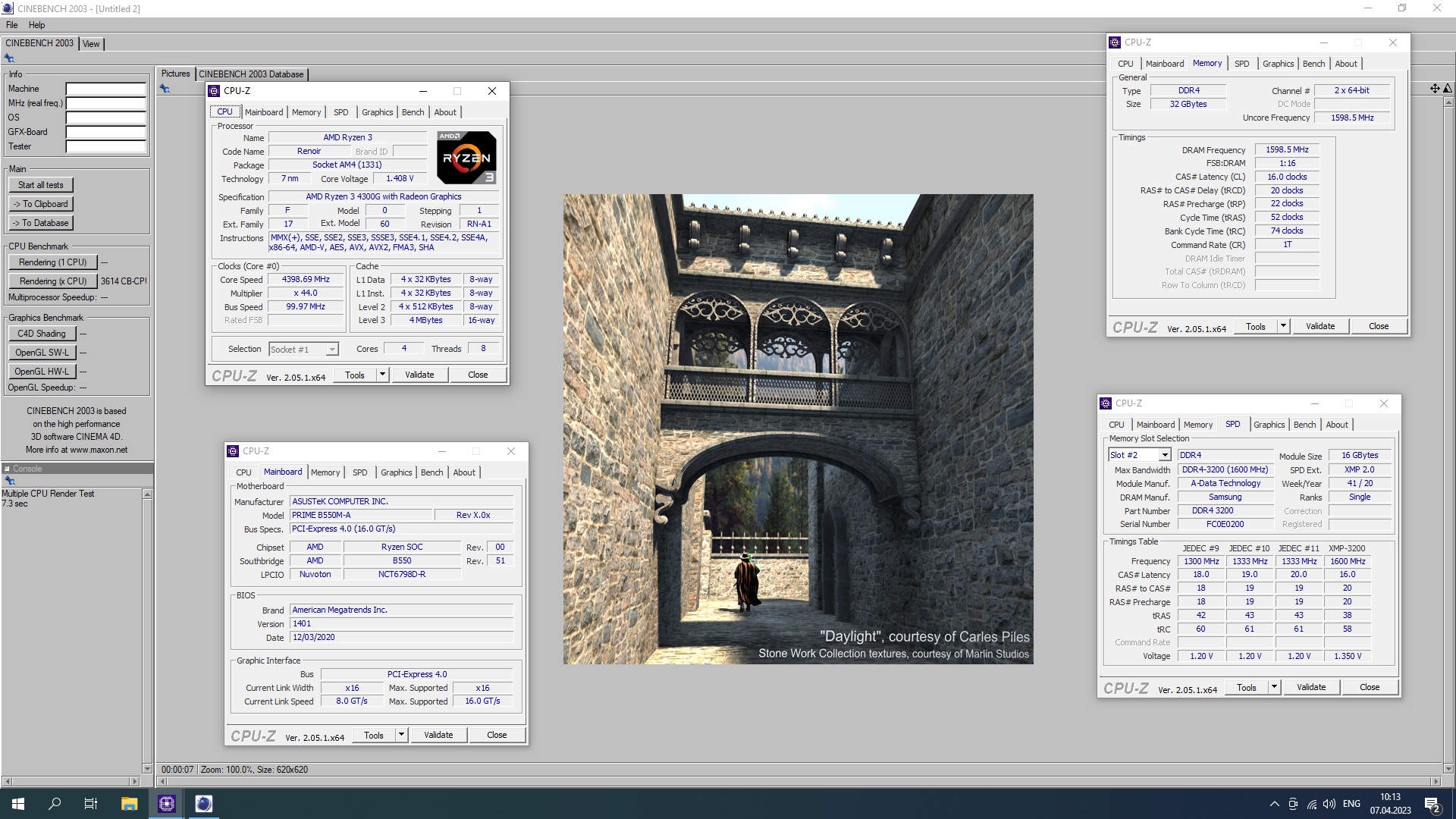Open volume control in system tray
1456x819 pixels.
click(x=1329, y=804)
